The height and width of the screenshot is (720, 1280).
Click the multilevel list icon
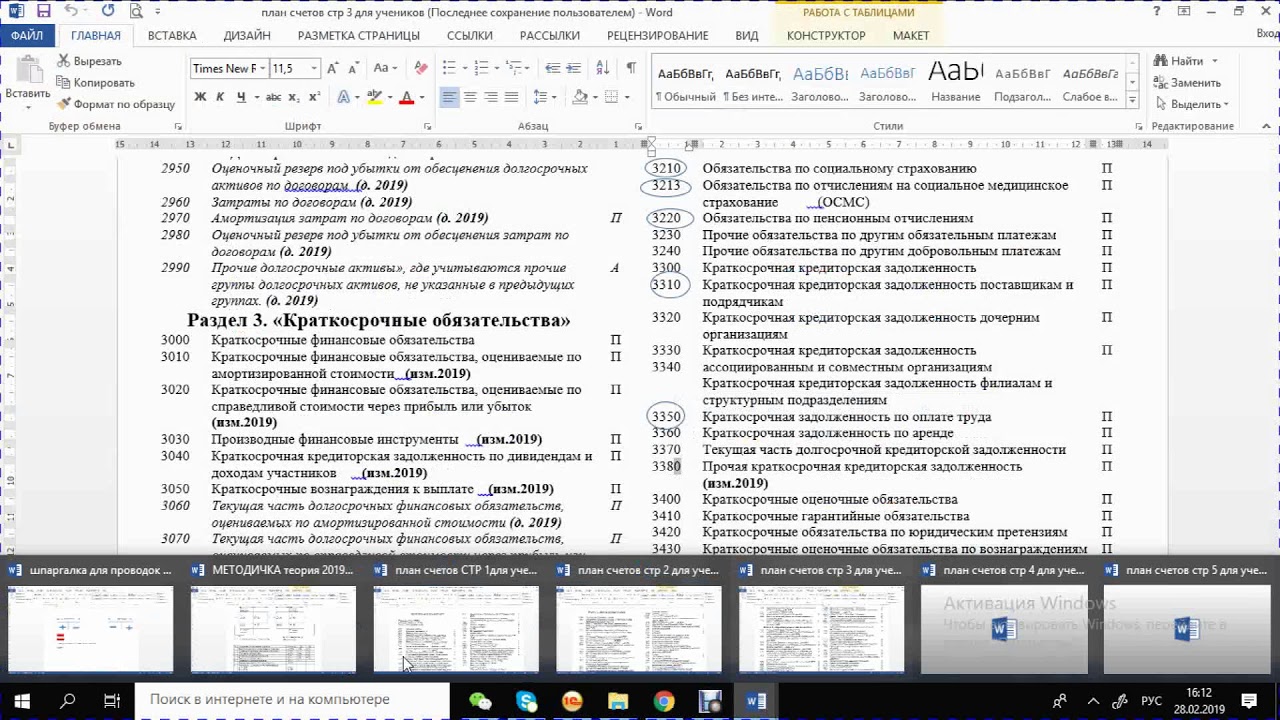tap(515, 68)
